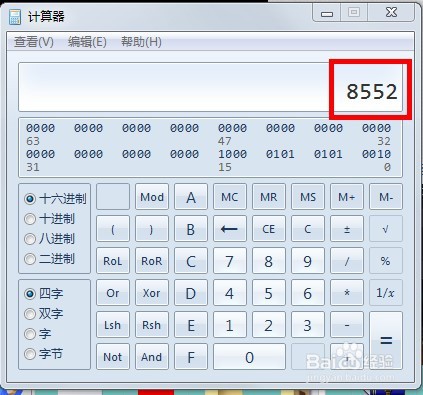Click the number 7 key
The width and height of the screenshot is (423, 395).
(x=230, y=261)
